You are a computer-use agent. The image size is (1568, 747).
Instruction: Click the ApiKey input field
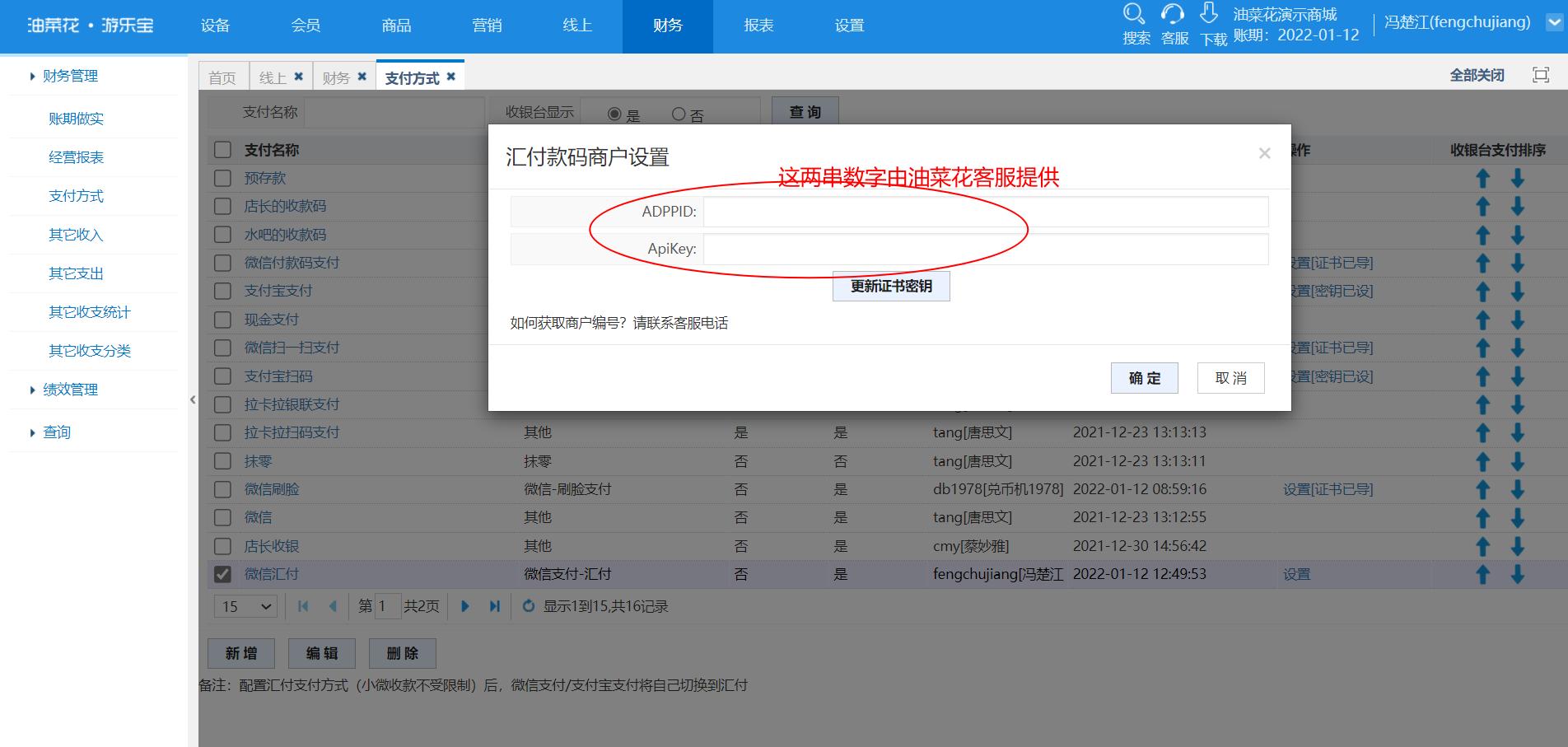tap(986, 249)
